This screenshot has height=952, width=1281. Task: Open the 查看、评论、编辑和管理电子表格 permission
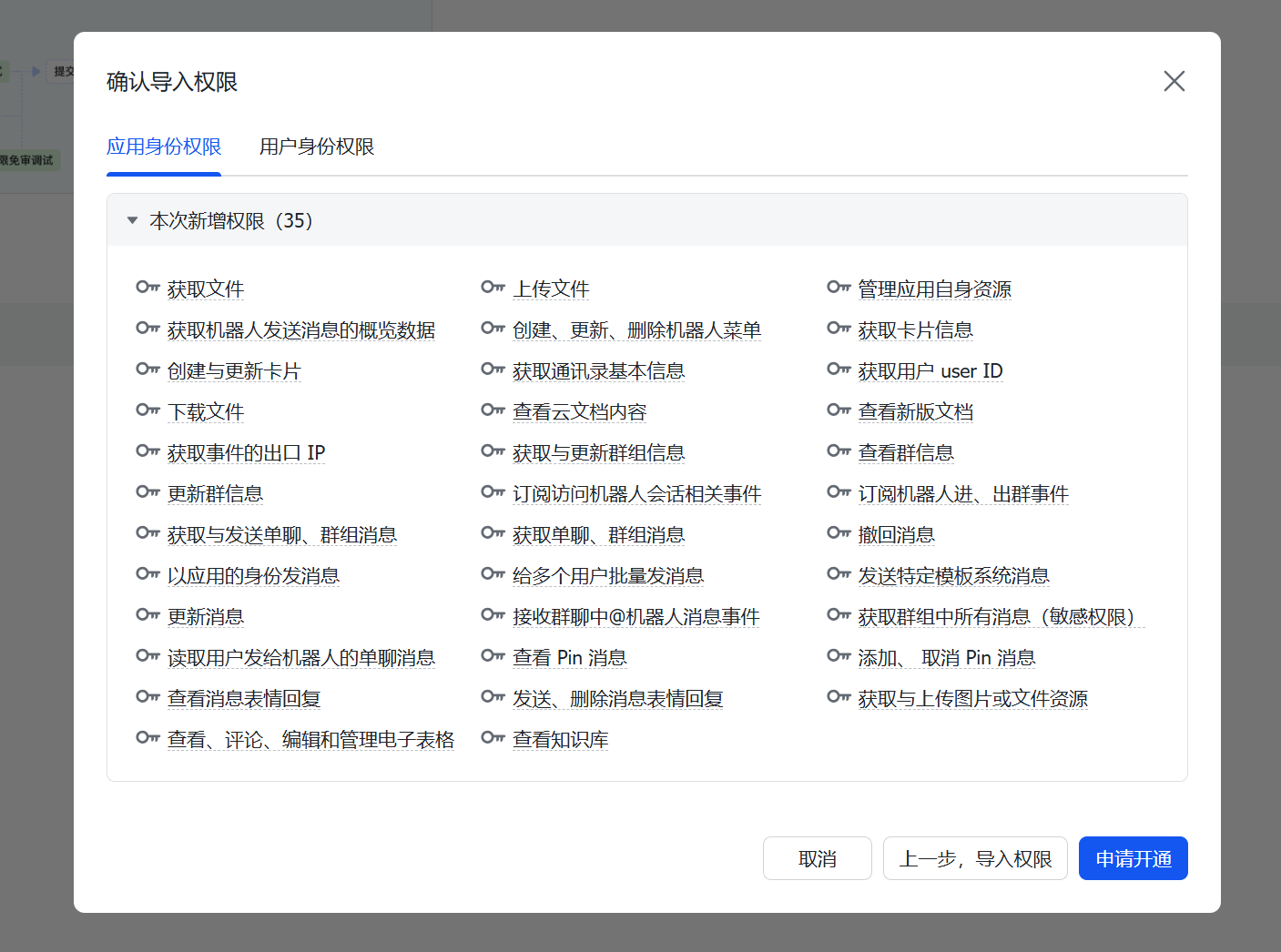coord(310,740)
